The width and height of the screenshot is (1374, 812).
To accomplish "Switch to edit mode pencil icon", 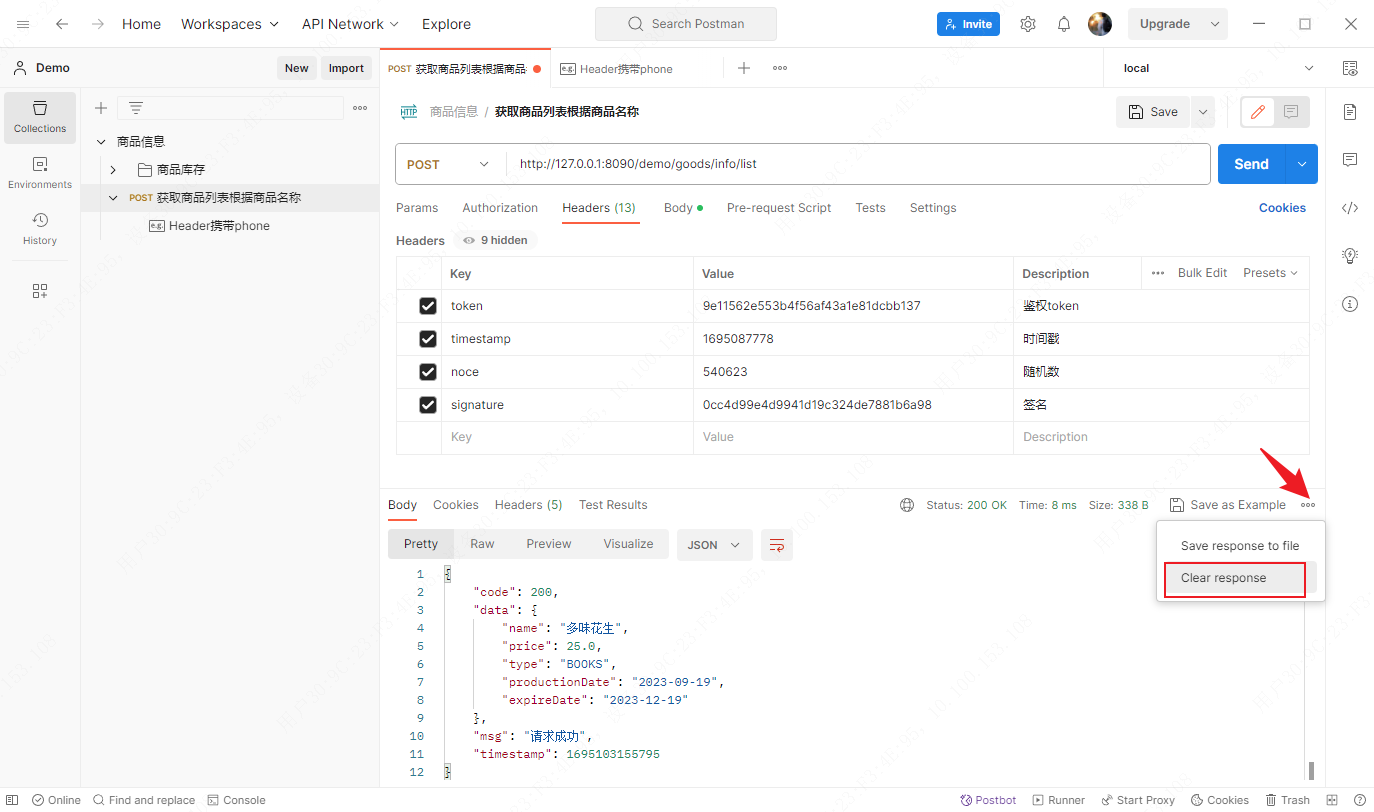I will 1258,112.
